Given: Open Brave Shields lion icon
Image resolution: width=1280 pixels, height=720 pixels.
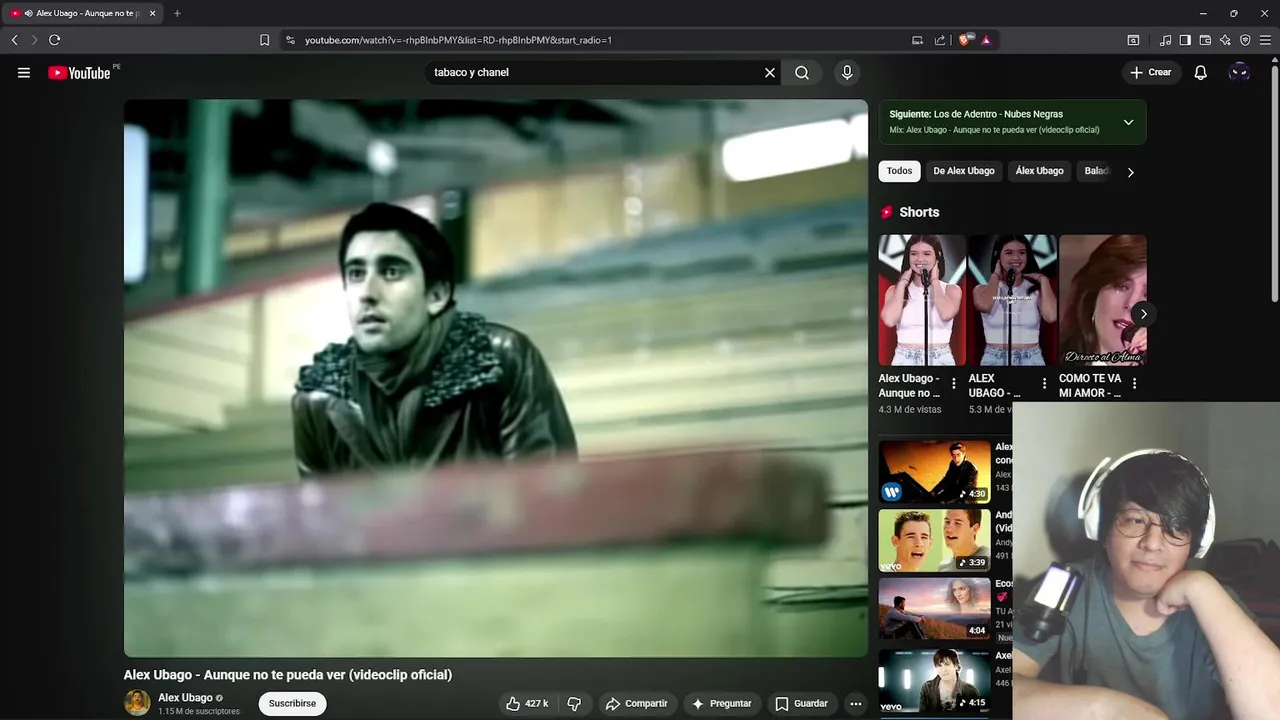Looking at the screenshot, I should click(x=965, y=40).
